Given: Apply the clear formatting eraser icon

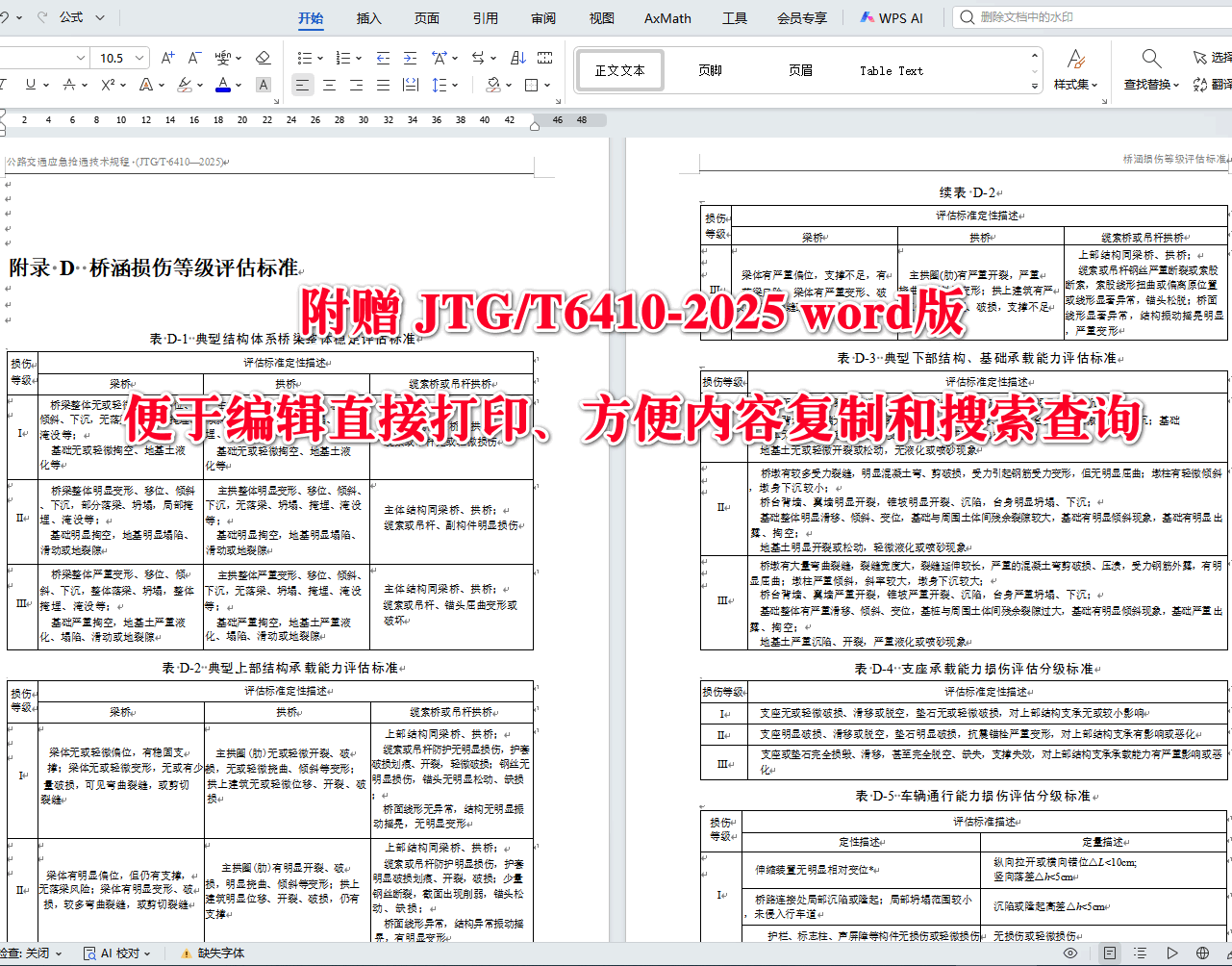Looking at the screenshot, I should [263, 58].
